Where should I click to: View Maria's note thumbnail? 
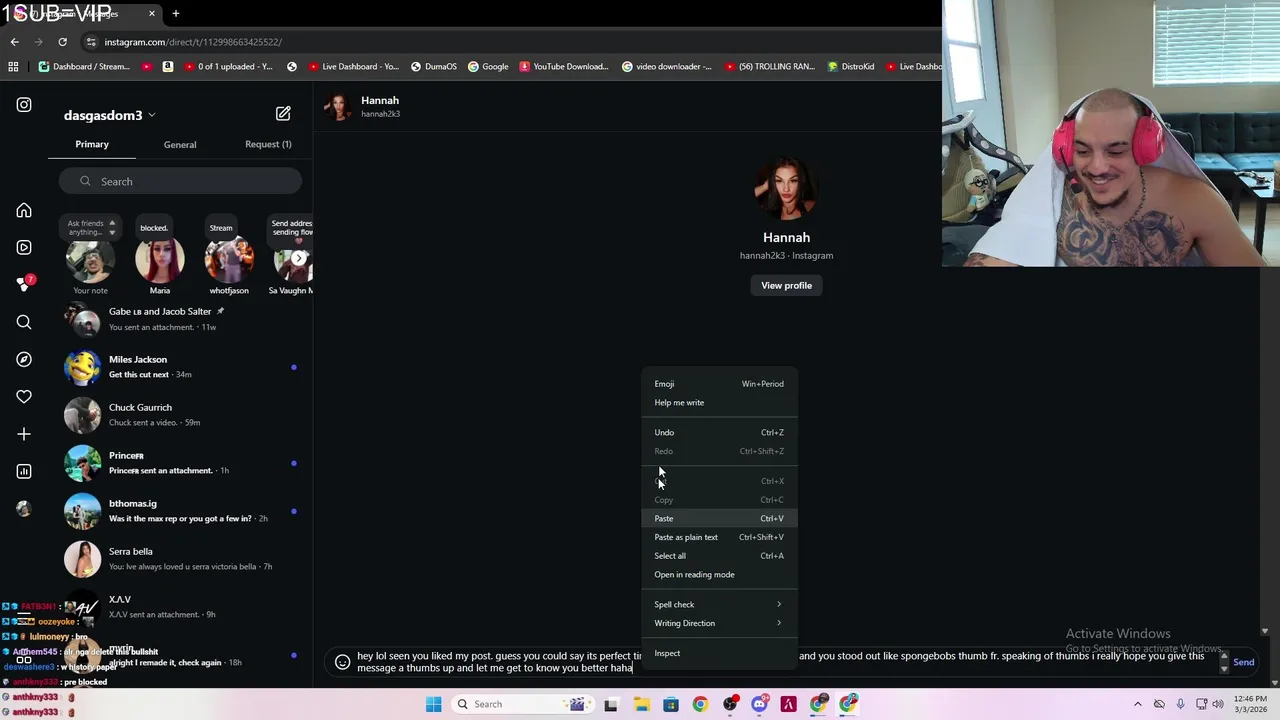pyautogui.click(x=160, y=261)
